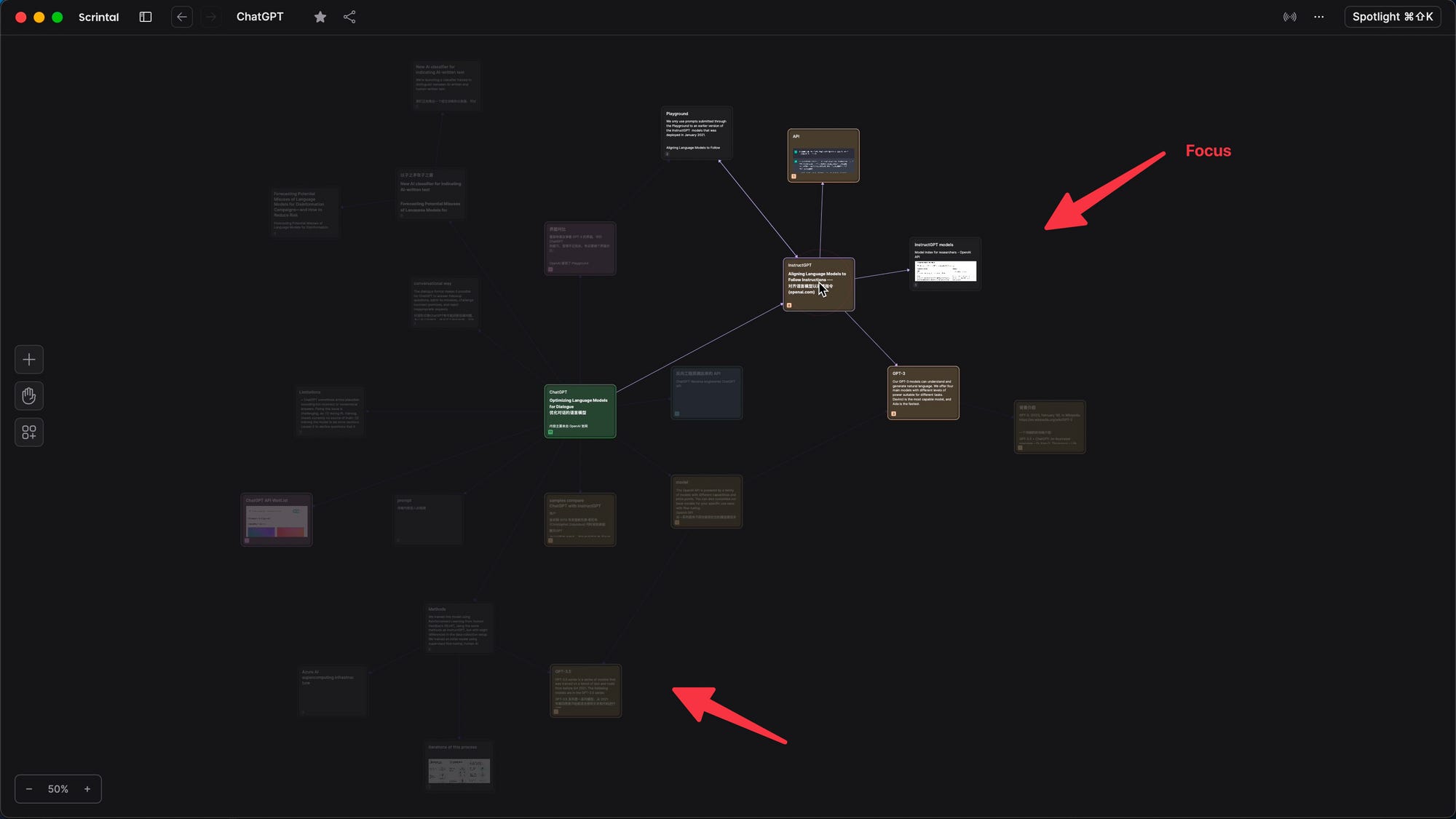Open Spotlight search button
This screenshot has height=819, width=1456.
[x=1392, y=17]
